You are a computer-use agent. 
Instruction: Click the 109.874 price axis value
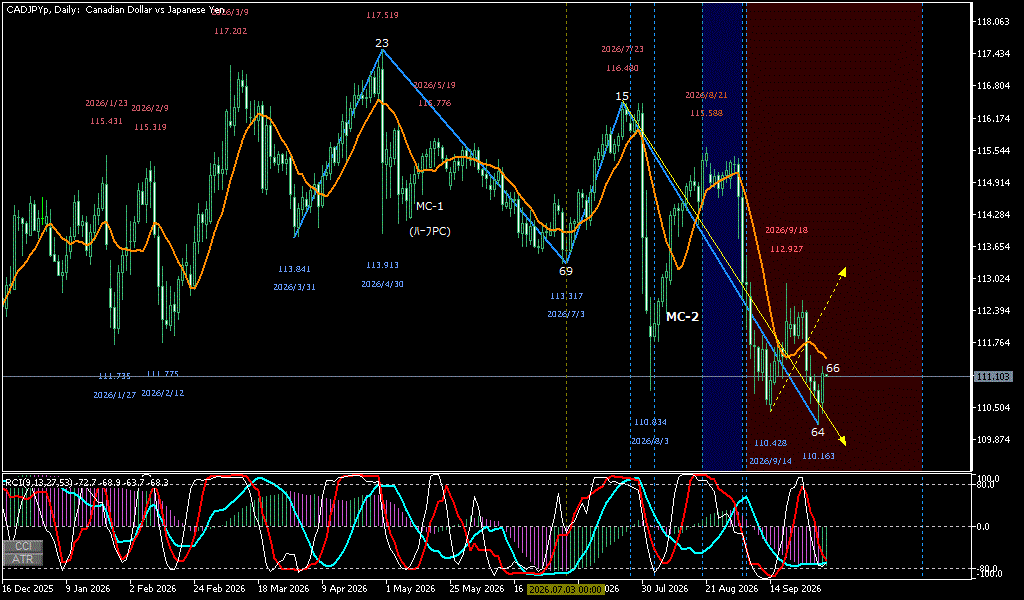pyautogui.click(x=992, y=439)
